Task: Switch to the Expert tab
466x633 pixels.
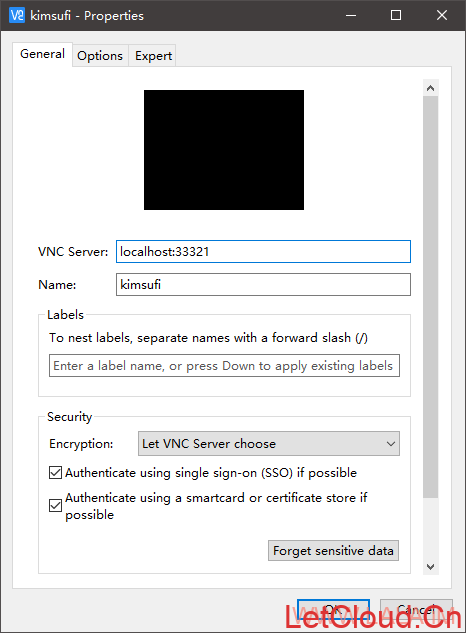Action: coord(153,56)
